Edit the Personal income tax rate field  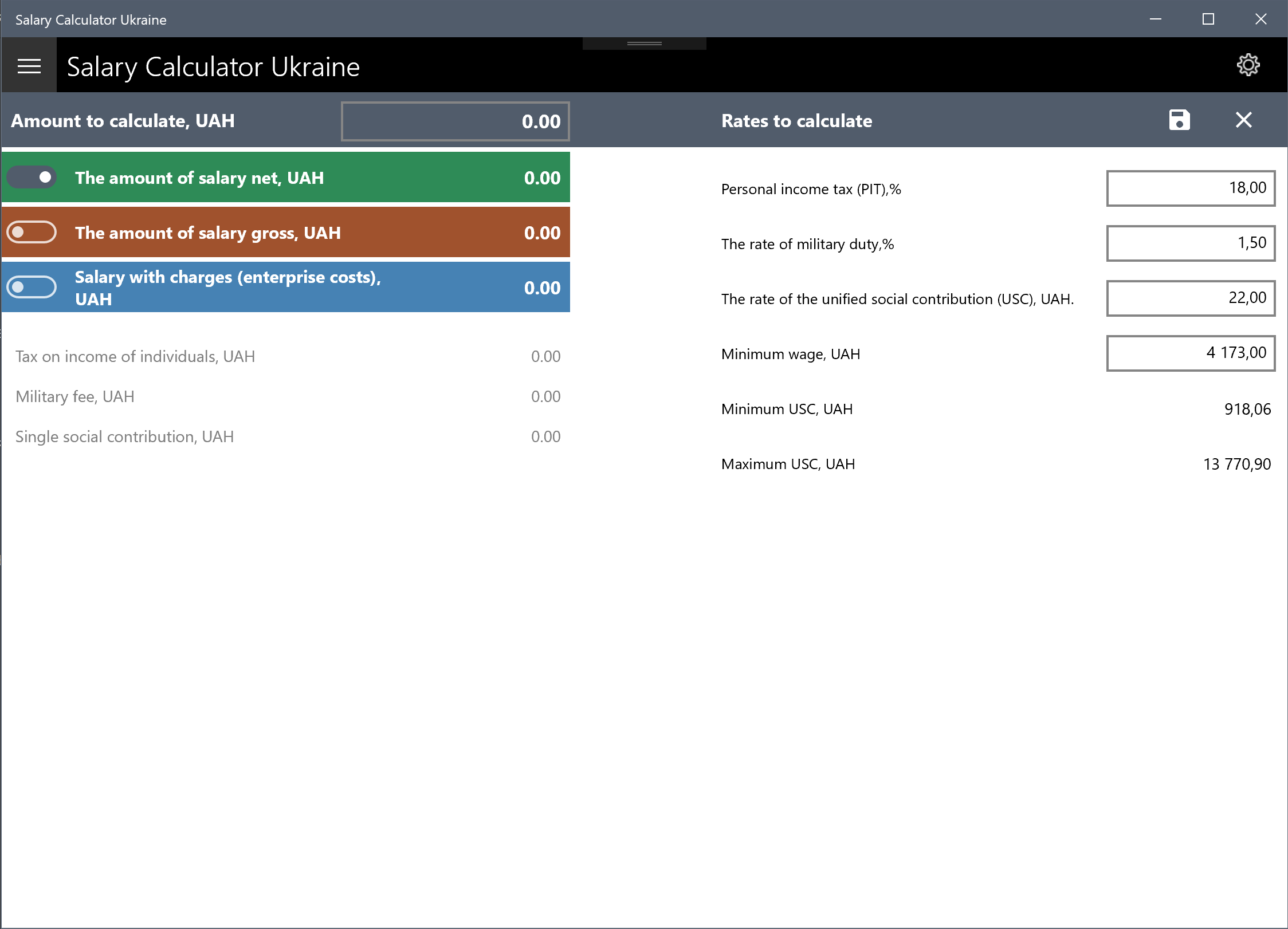coord(1190,188)
